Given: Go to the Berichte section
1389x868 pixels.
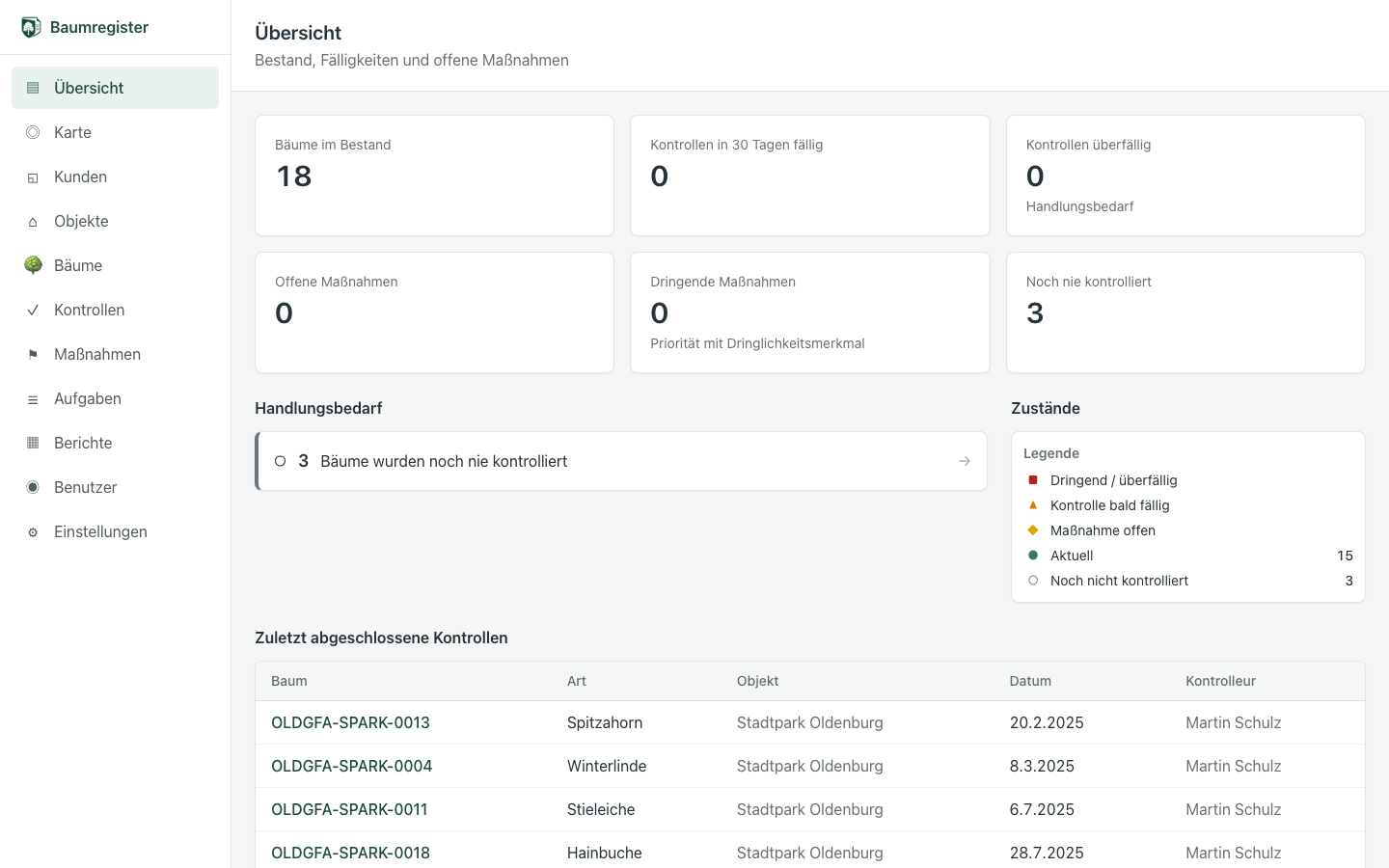Looking at the screenshot, I should tap(115, 443).
